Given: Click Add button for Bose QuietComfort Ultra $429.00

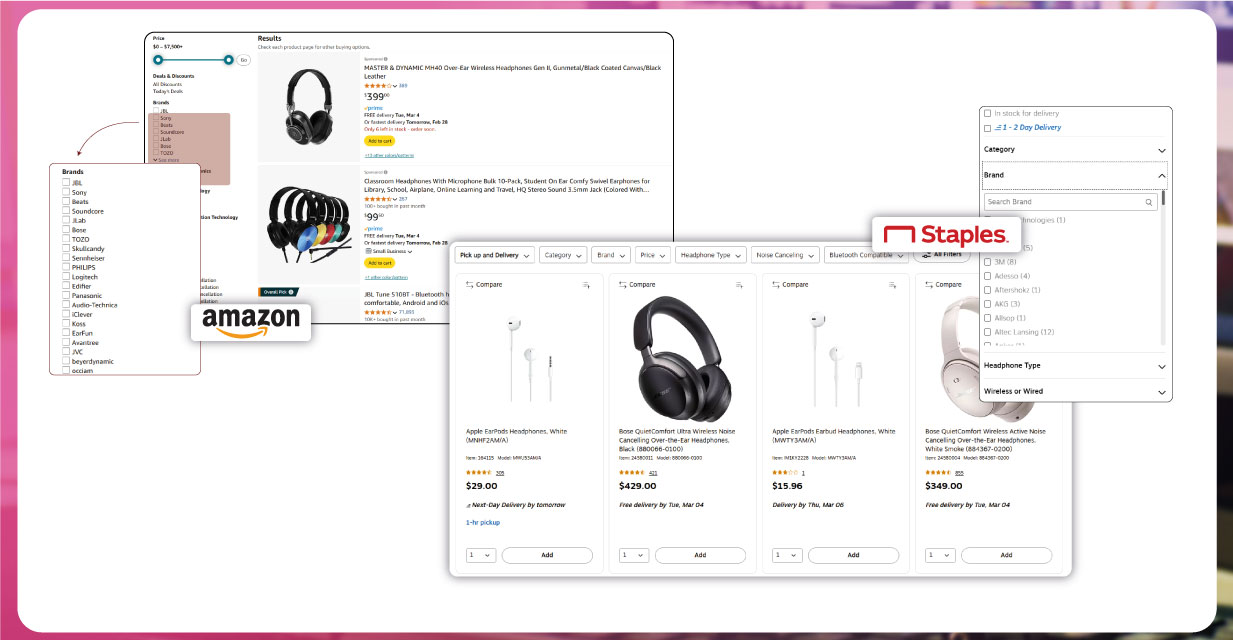Looking at the screenshot, I should tap(700, 555).
